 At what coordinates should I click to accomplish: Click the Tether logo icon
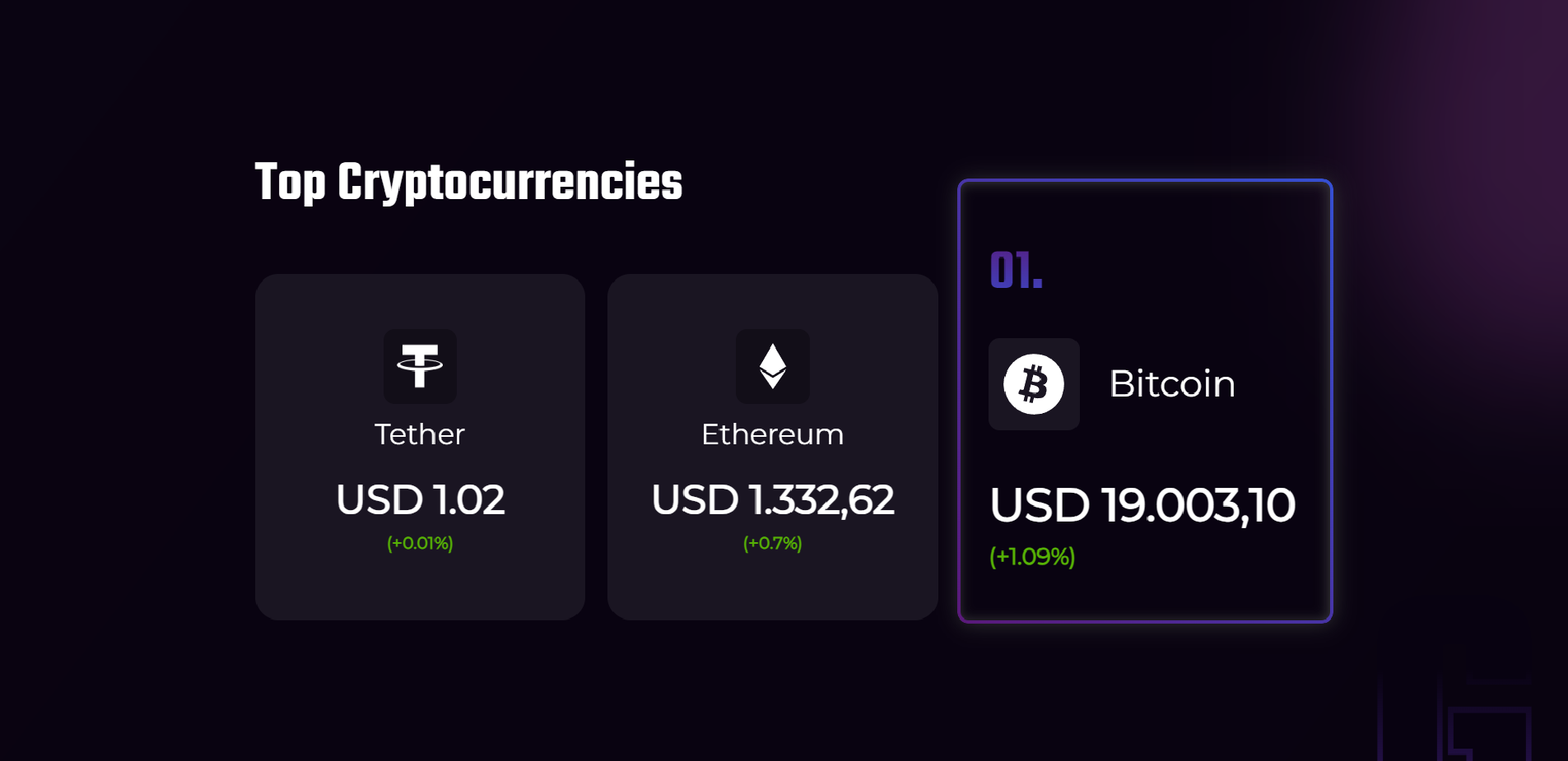(x=420, y=366)
